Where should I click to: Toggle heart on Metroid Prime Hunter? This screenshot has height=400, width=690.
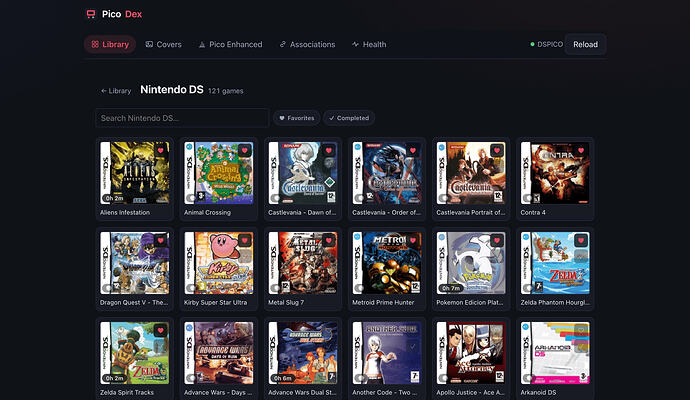[x=413, y=241]
